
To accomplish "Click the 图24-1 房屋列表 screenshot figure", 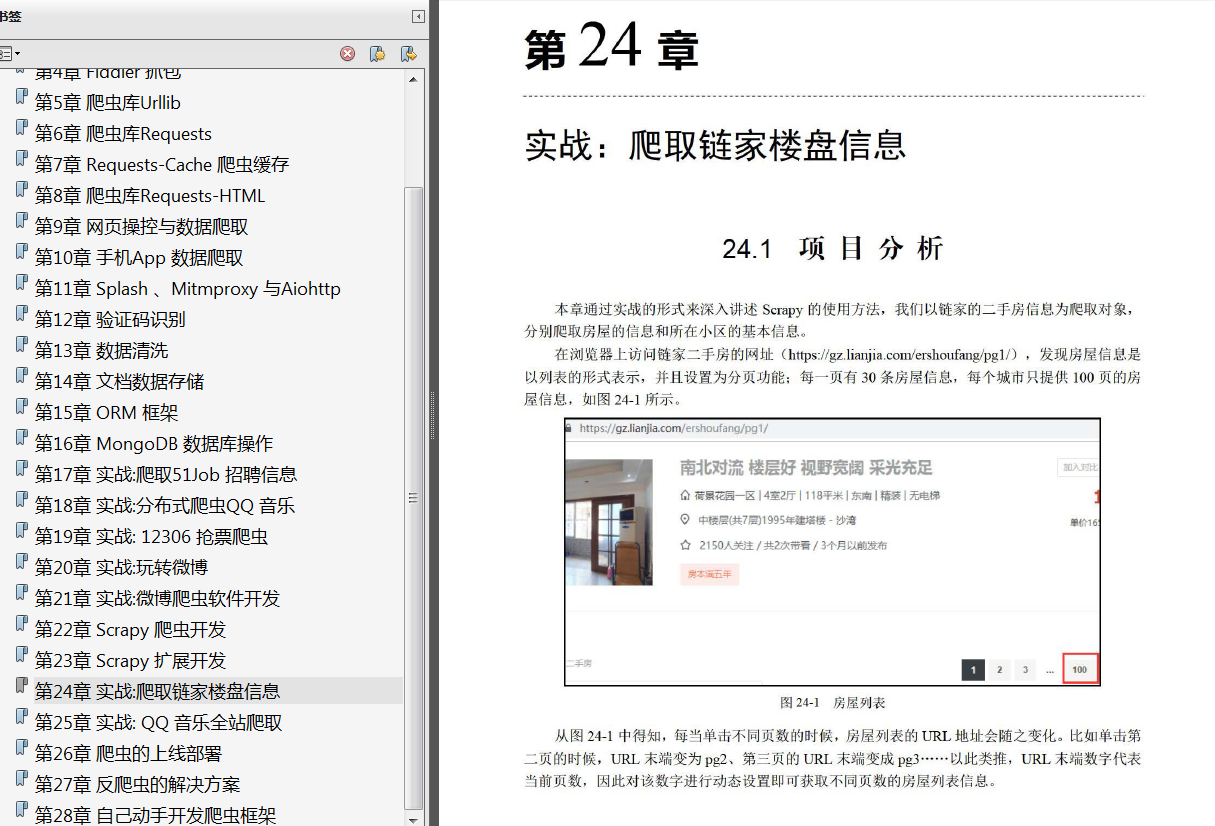I will tap(832, 552).
